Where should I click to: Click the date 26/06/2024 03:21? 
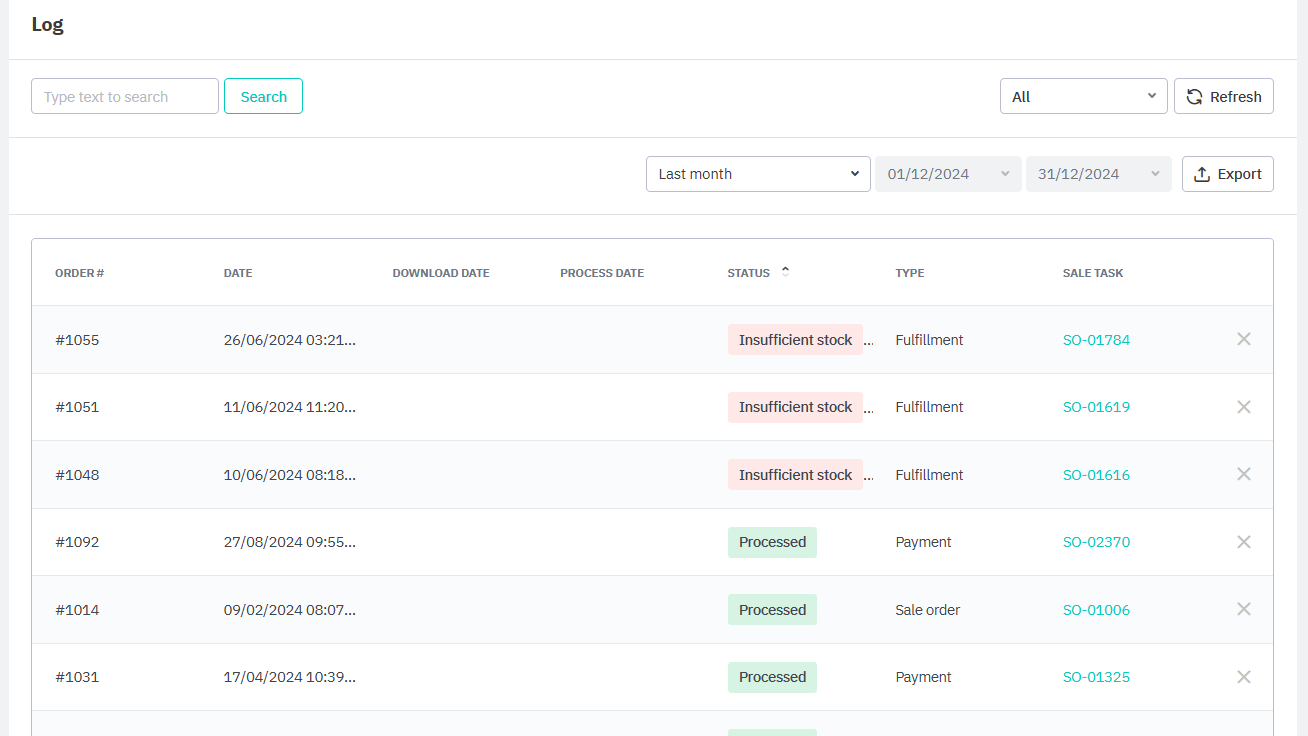(x=290, y=340)
